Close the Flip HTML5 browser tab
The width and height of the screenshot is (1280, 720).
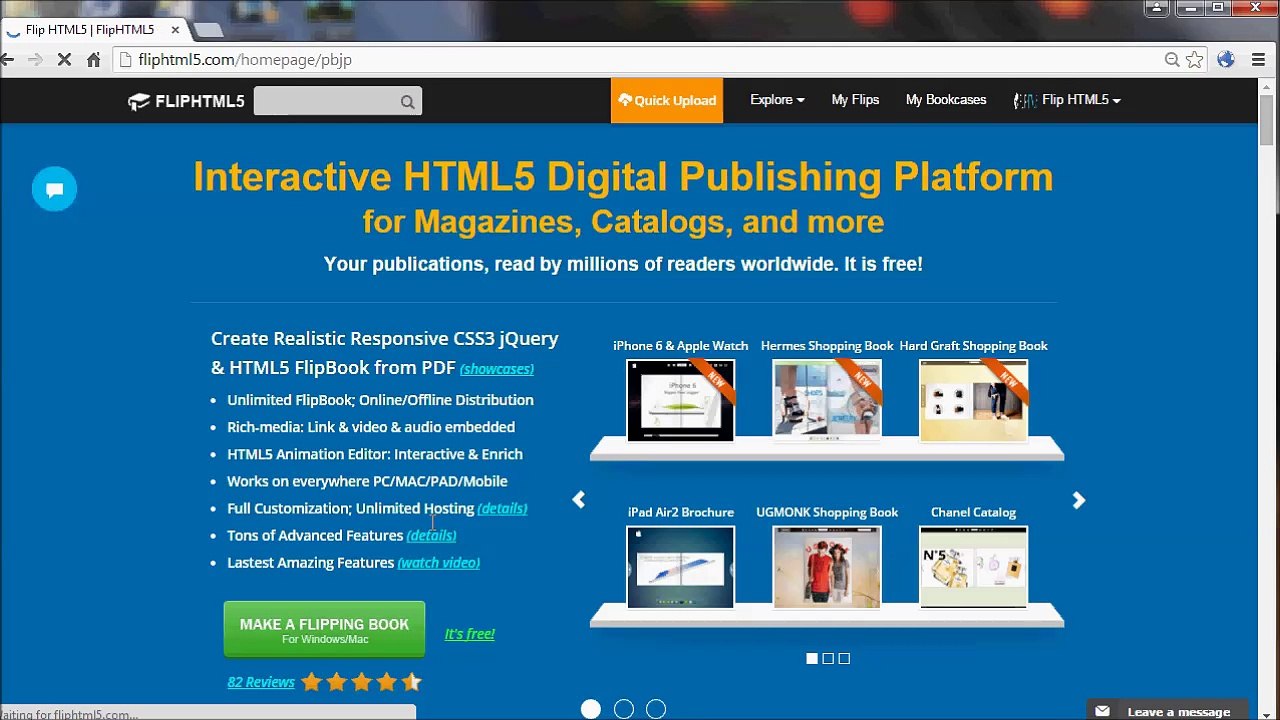coord(175,30)
